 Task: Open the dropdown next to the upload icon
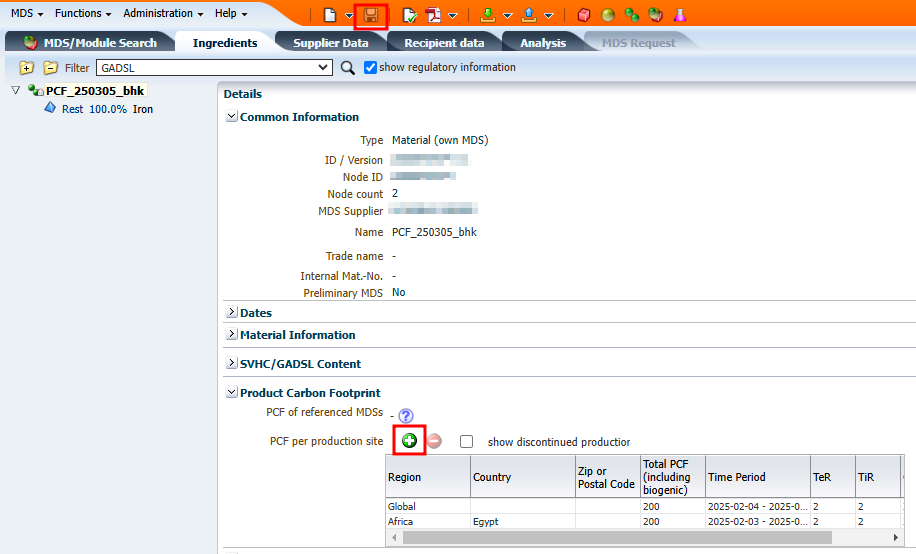coord(549,16)
